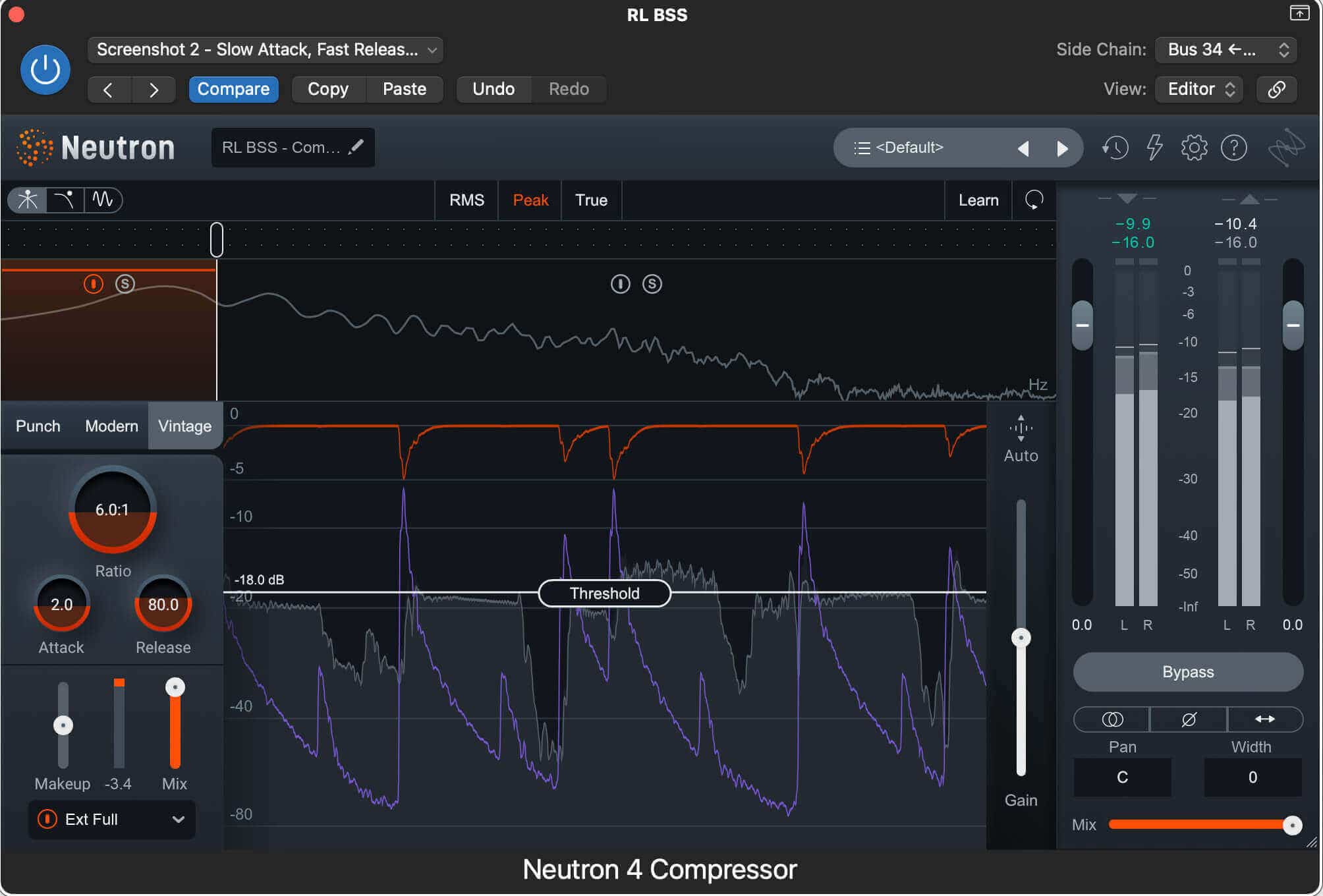1323x896 pixels.
Task: Click the Undo button
Action: coord(493,90)
